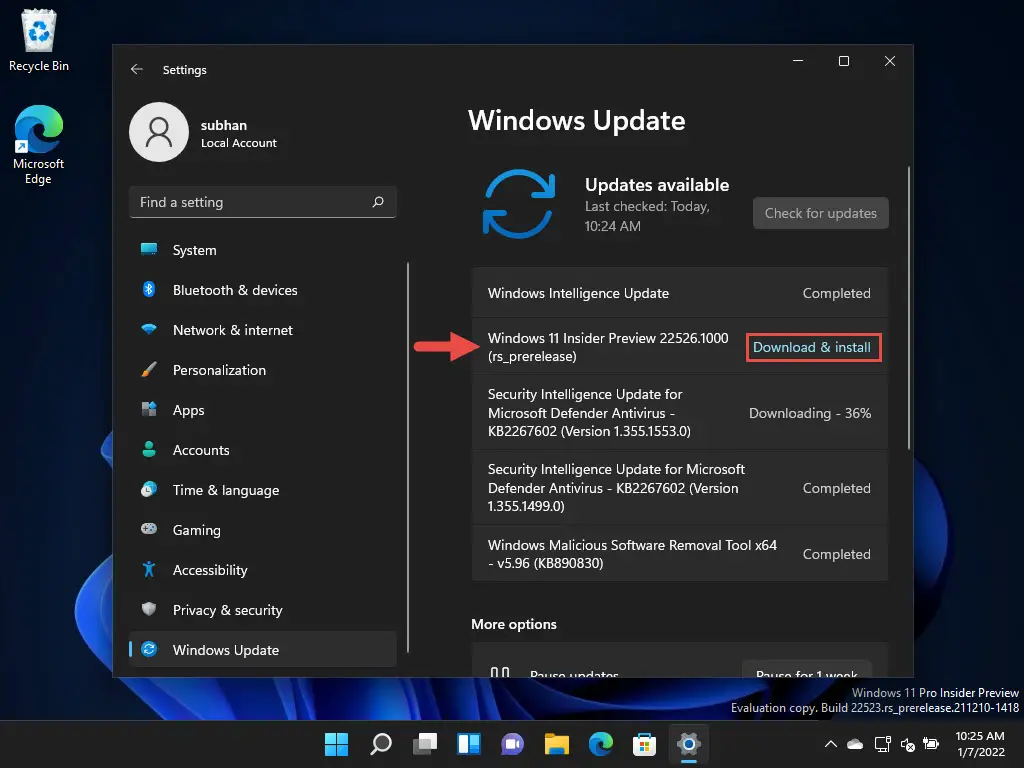Click the Version 1.355.1499.0 Defender update row

tap(679, 488)
